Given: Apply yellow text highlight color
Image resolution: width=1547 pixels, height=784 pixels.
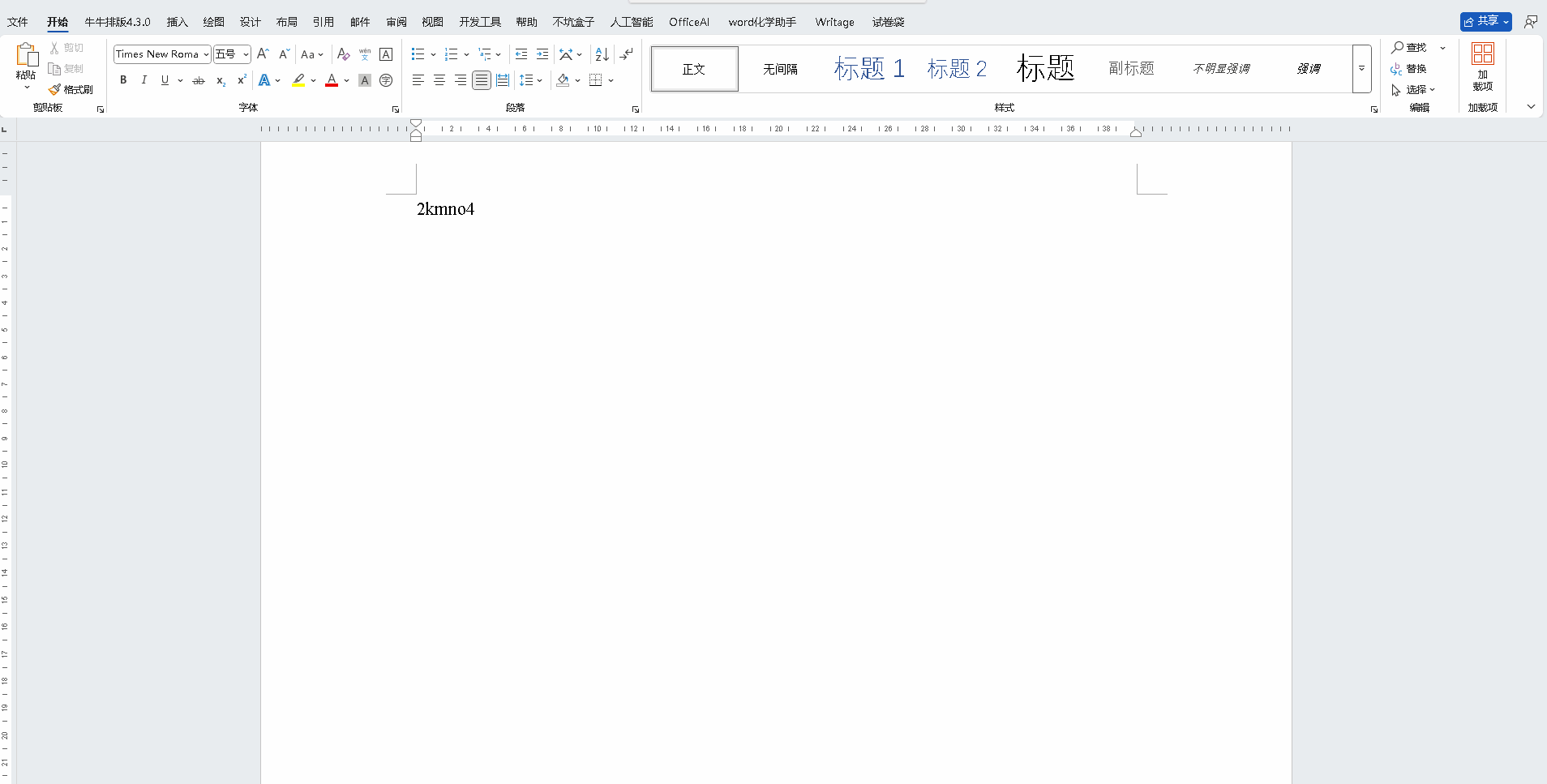Looking at the screenshot, I should tap(298, 80).
